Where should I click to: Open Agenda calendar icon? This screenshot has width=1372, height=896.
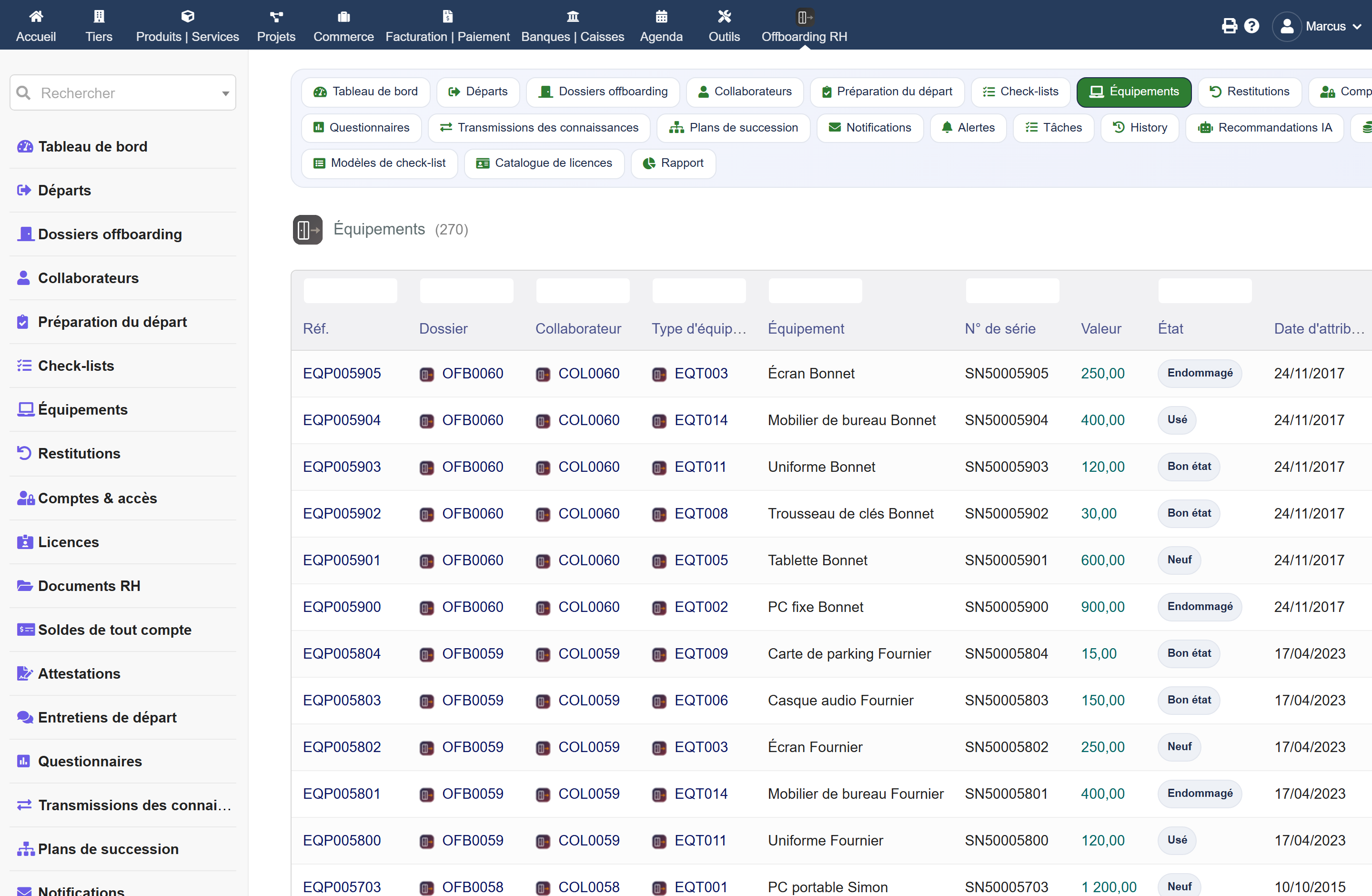[x=661, y=16]
